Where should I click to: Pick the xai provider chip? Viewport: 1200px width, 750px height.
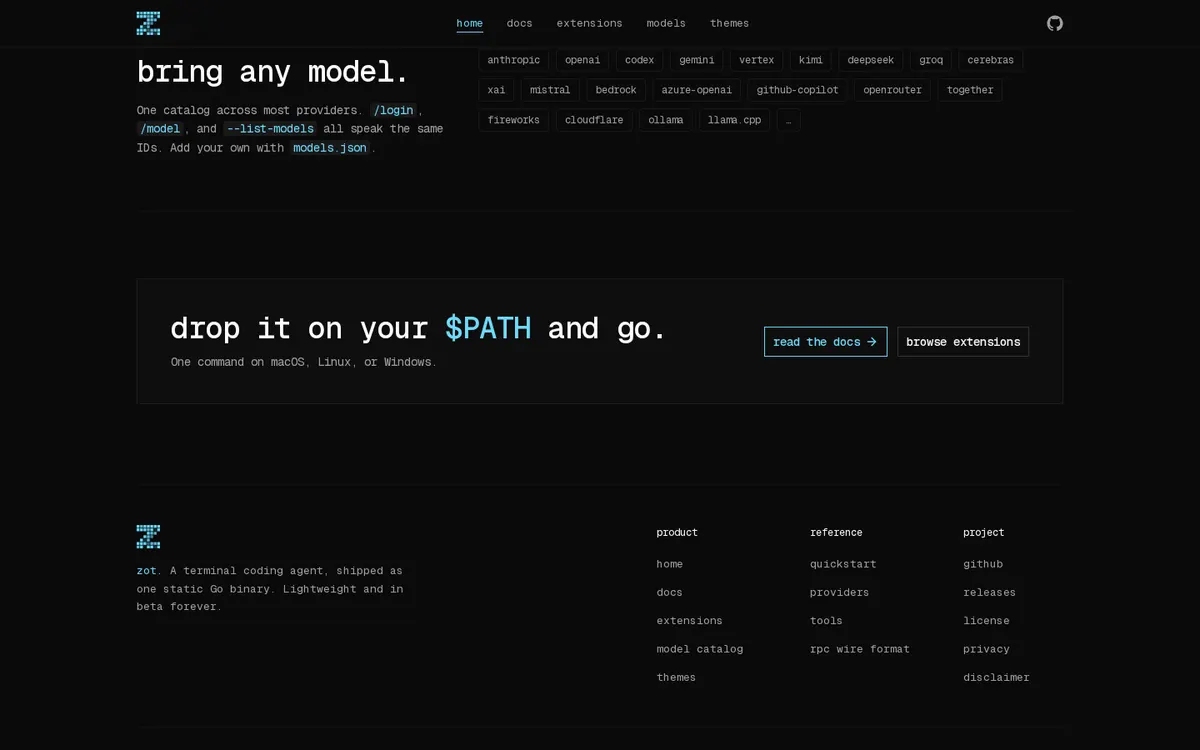coord(497,90)
